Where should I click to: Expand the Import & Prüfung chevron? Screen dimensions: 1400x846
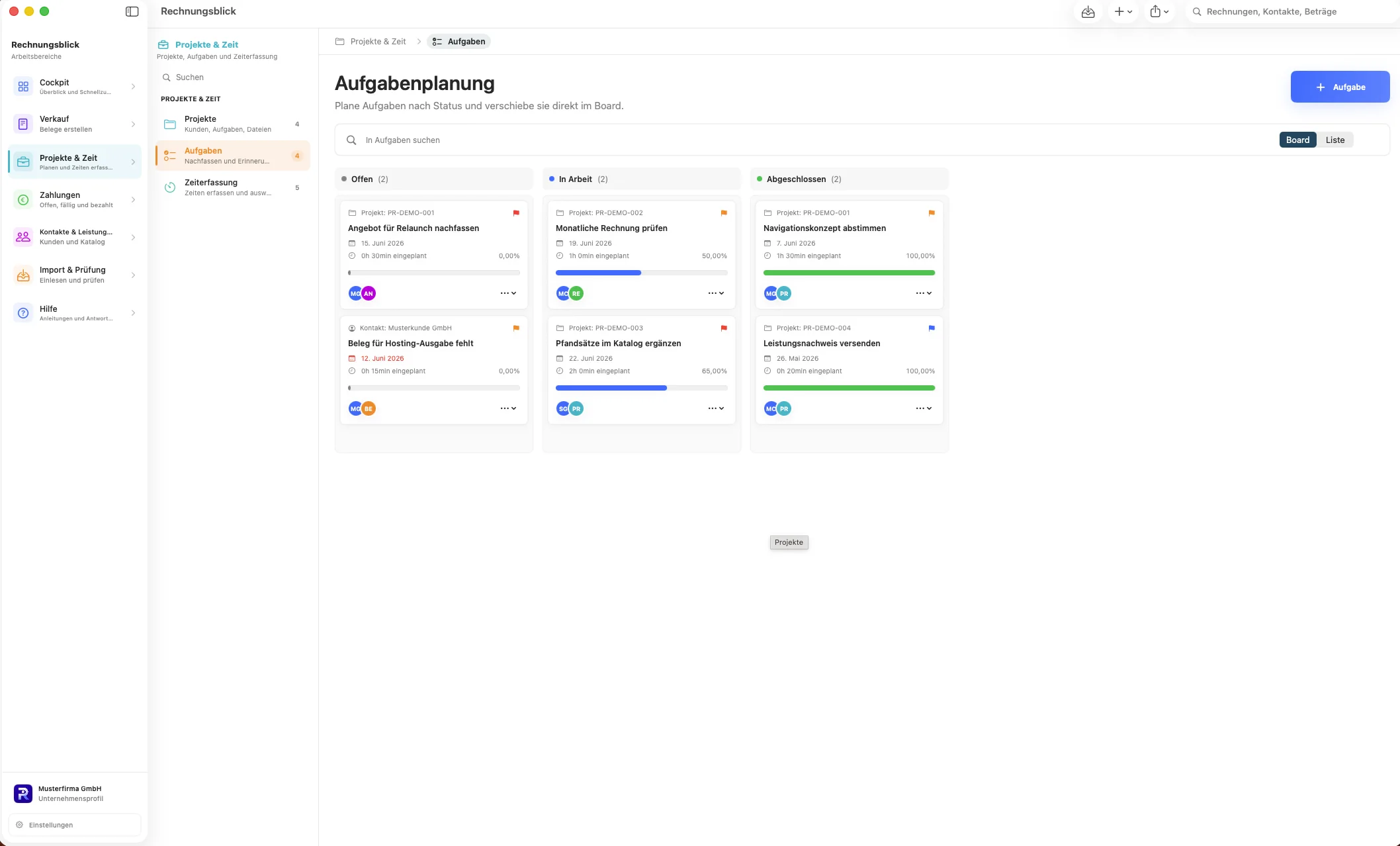click(133, 275)
